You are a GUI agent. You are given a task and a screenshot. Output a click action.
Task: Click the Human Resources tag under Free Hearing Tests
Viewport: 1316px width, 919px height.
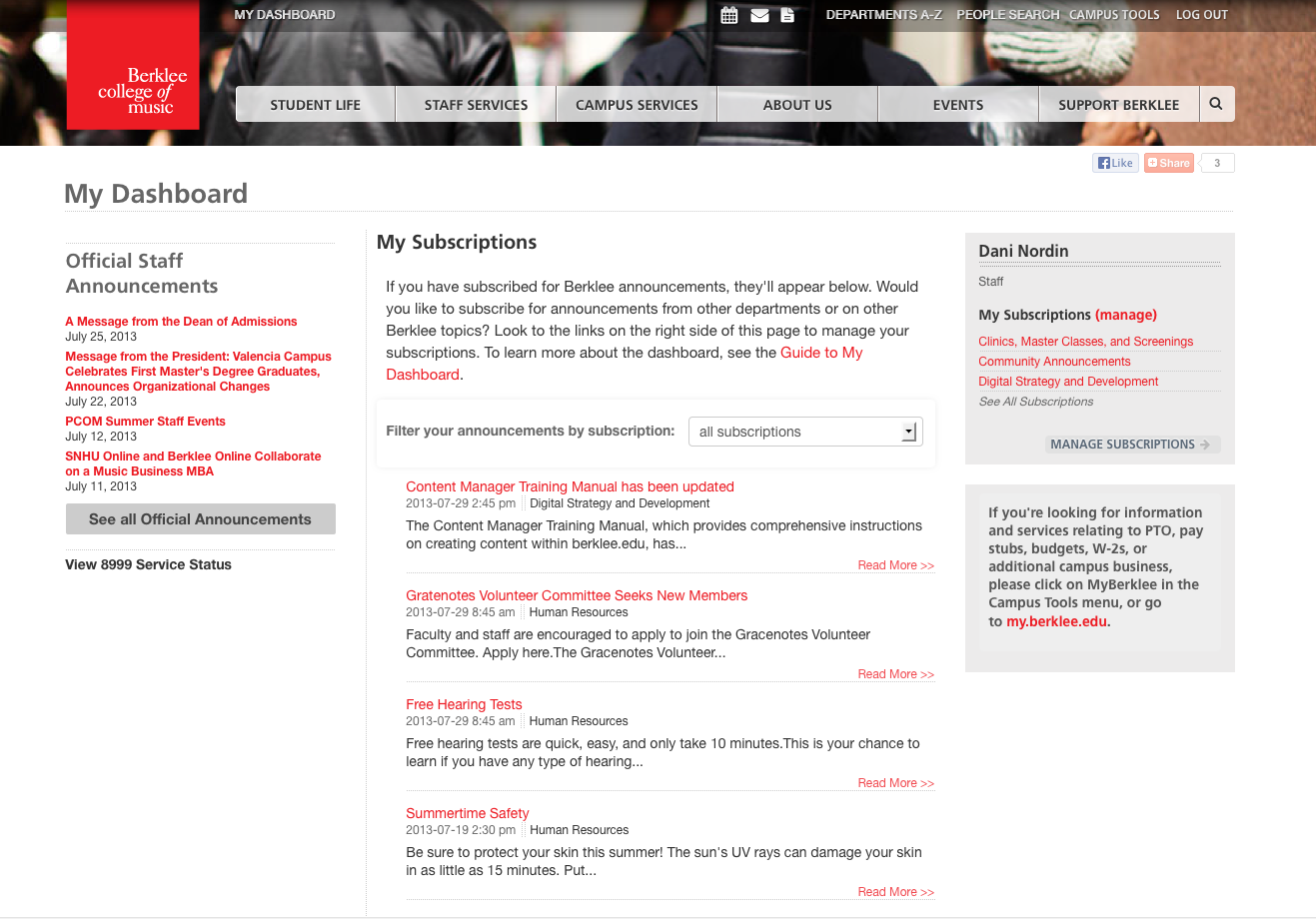point(579,721)
